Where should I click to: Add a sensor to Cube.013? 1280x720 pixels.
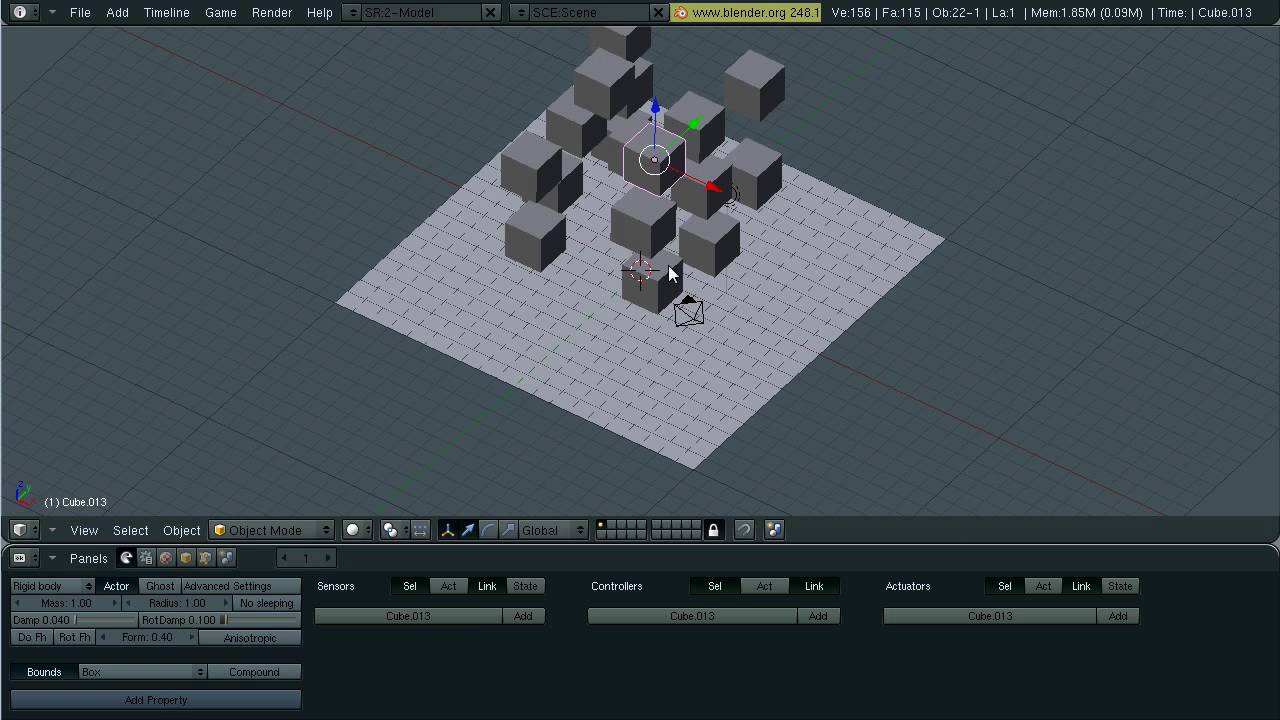pos(523,616)
